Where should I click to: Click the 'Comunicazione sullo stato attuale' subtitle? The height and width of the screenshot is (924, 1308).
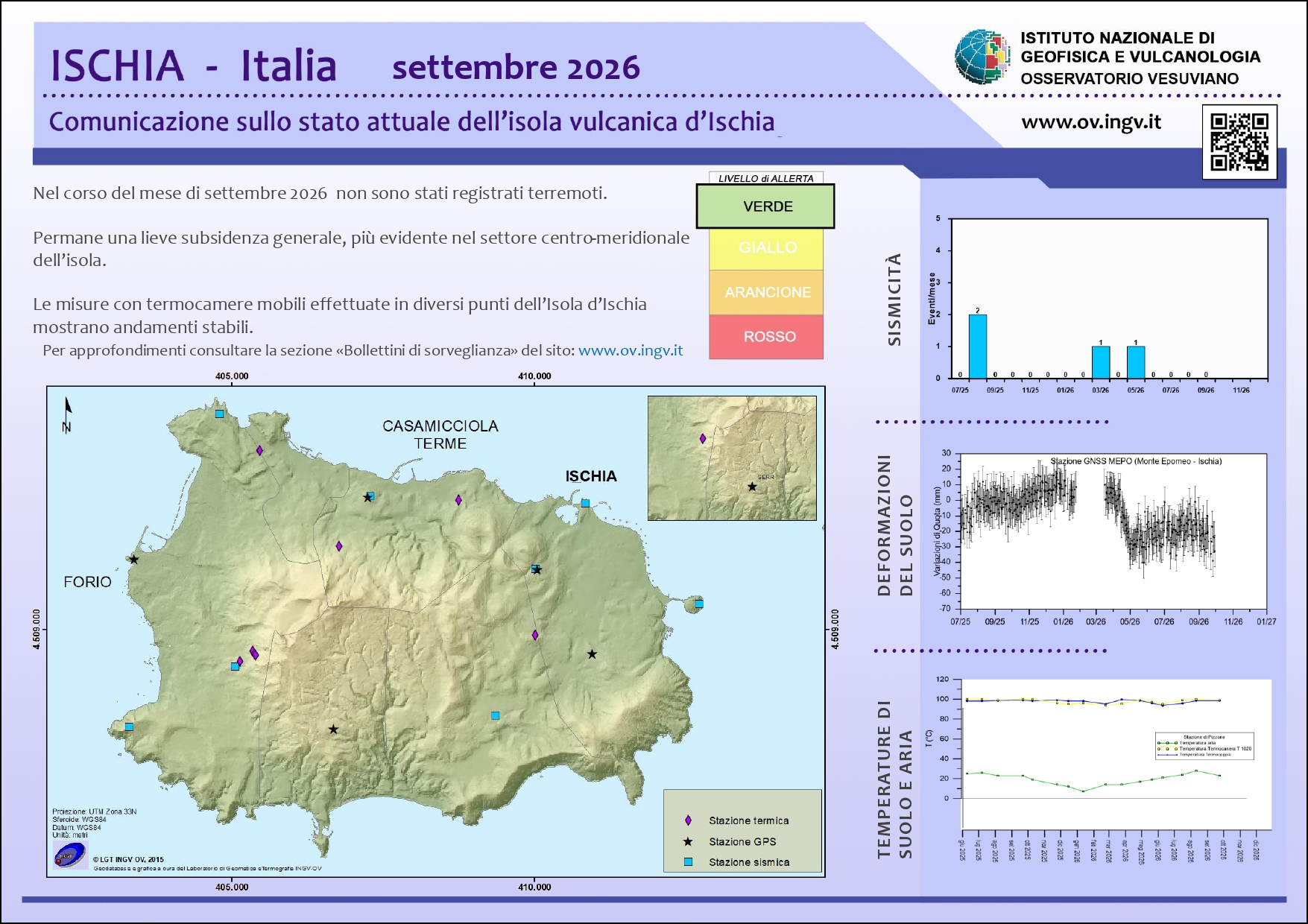(x=411, y=121)
